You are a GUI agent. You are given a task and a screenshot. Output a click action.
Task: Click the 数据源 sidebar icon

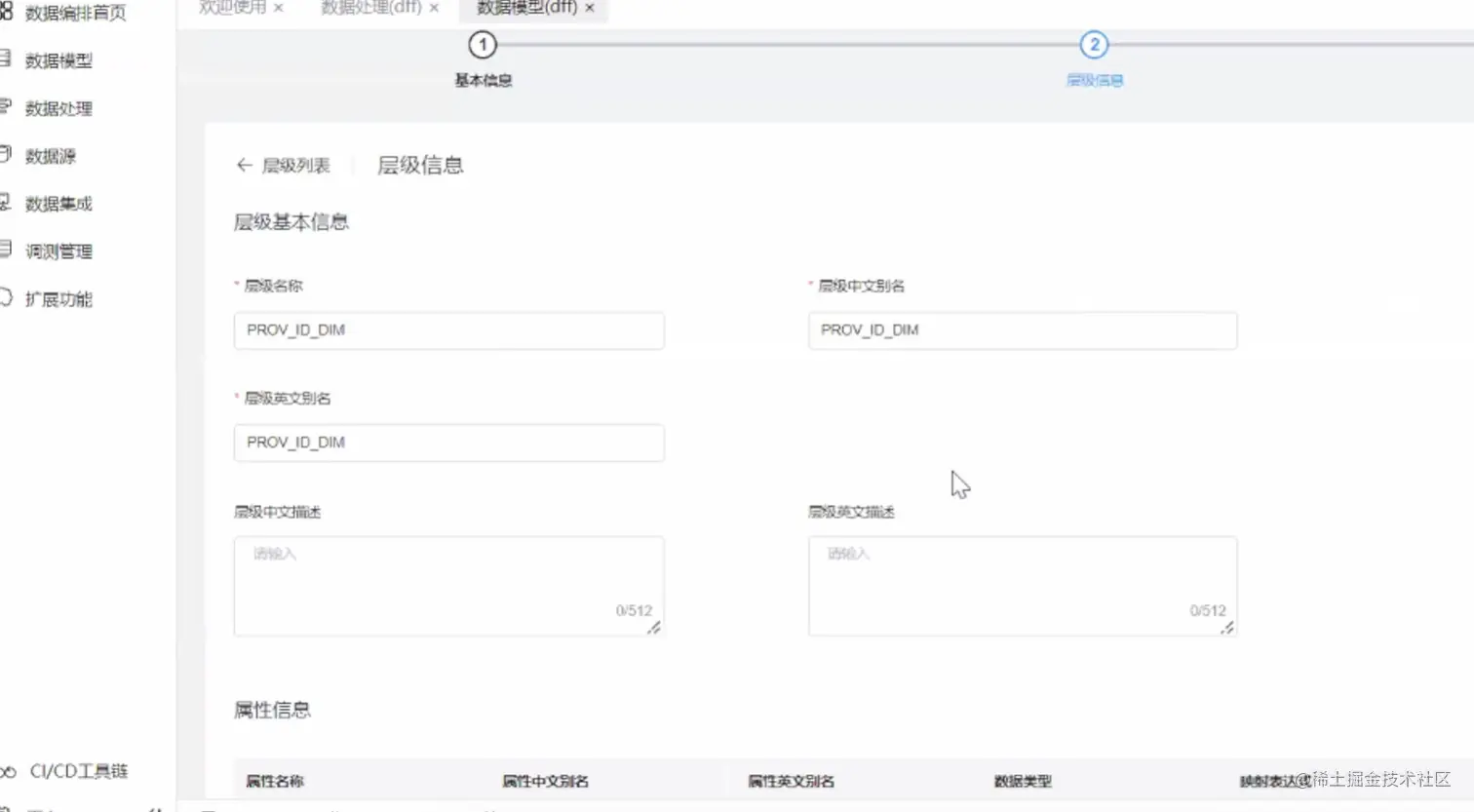(x=5, y=154)
